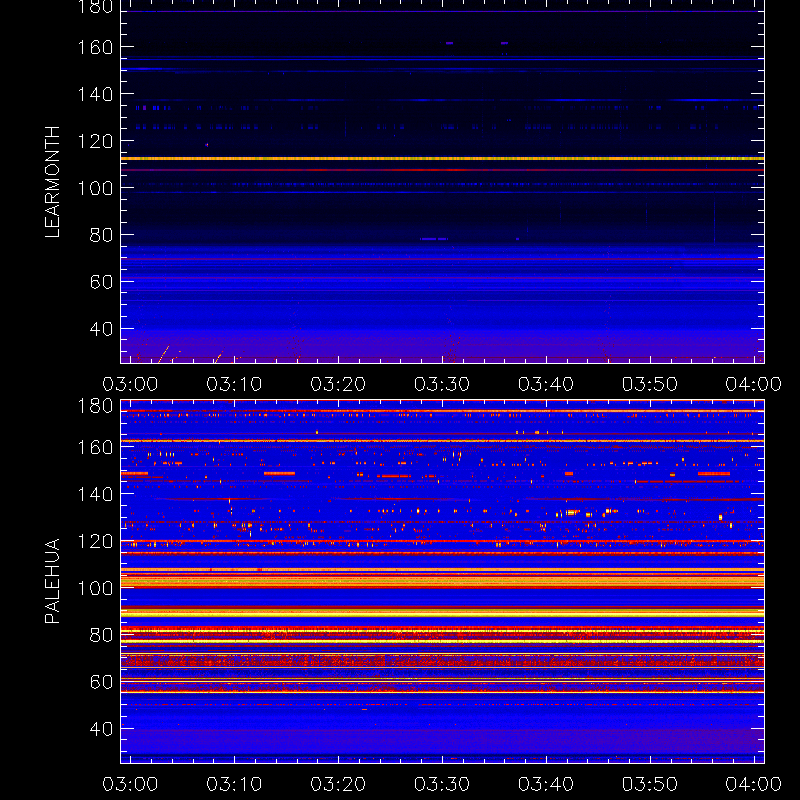Click the PALEHUA station axis label

pos(53,581)
